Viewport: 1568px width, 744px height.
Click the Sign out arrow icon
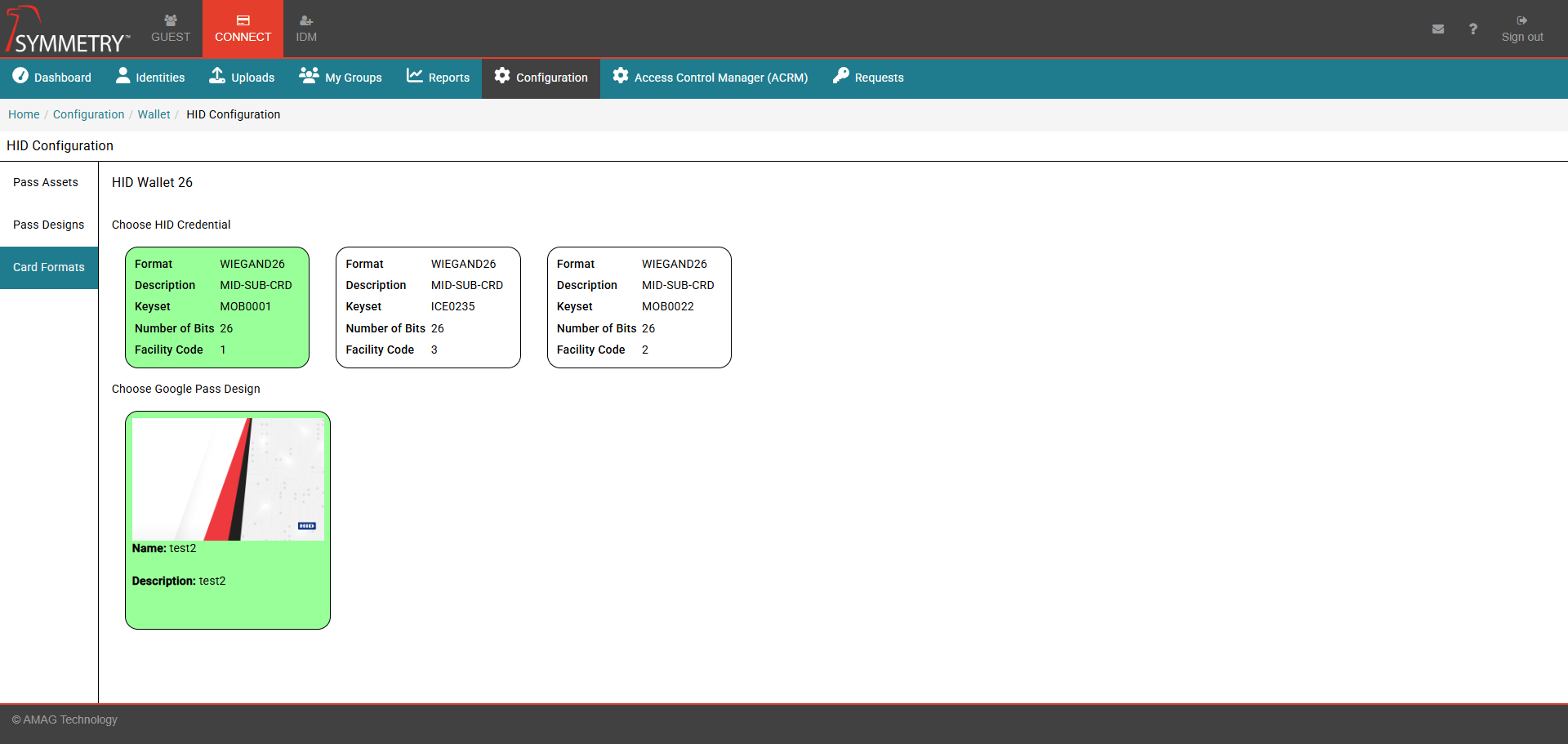coord(1522,20)
